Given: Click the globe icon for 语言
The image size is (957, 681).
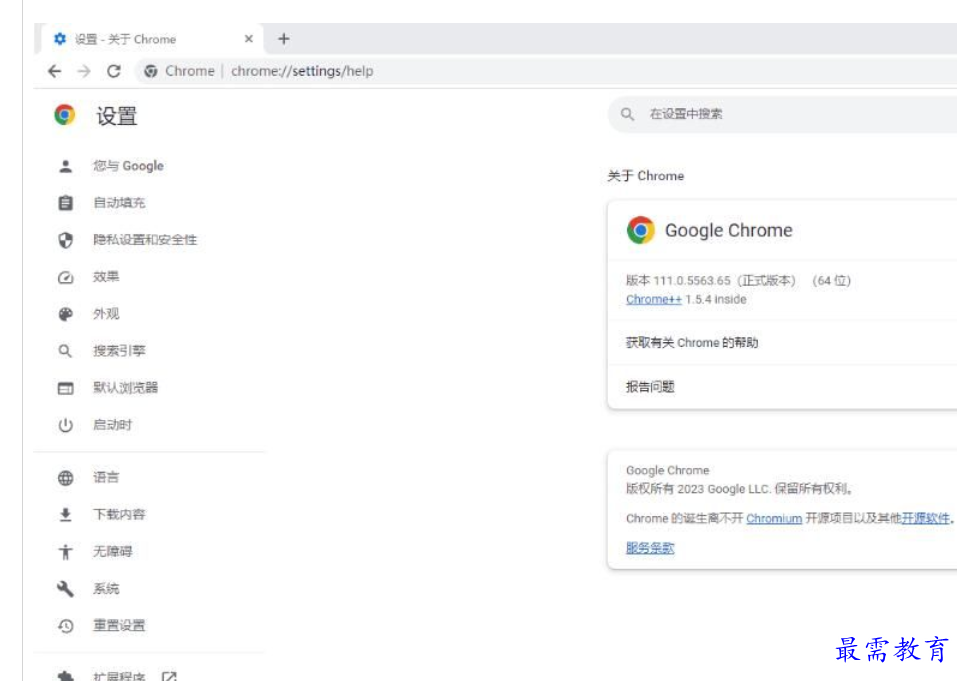Looking at the screenshot, I should click(x=66, y=478).
